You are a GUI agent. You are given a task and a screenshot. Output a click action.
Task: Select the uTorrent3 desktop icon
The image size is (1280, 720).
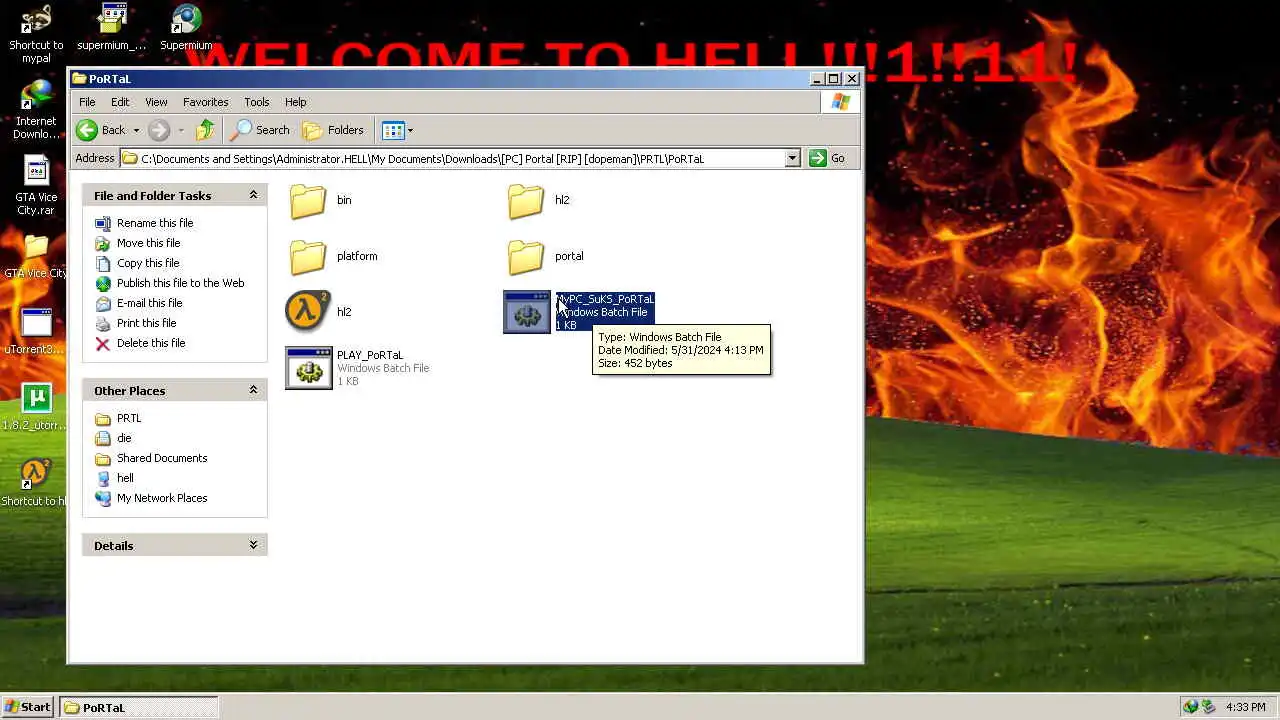click(36, 332)
